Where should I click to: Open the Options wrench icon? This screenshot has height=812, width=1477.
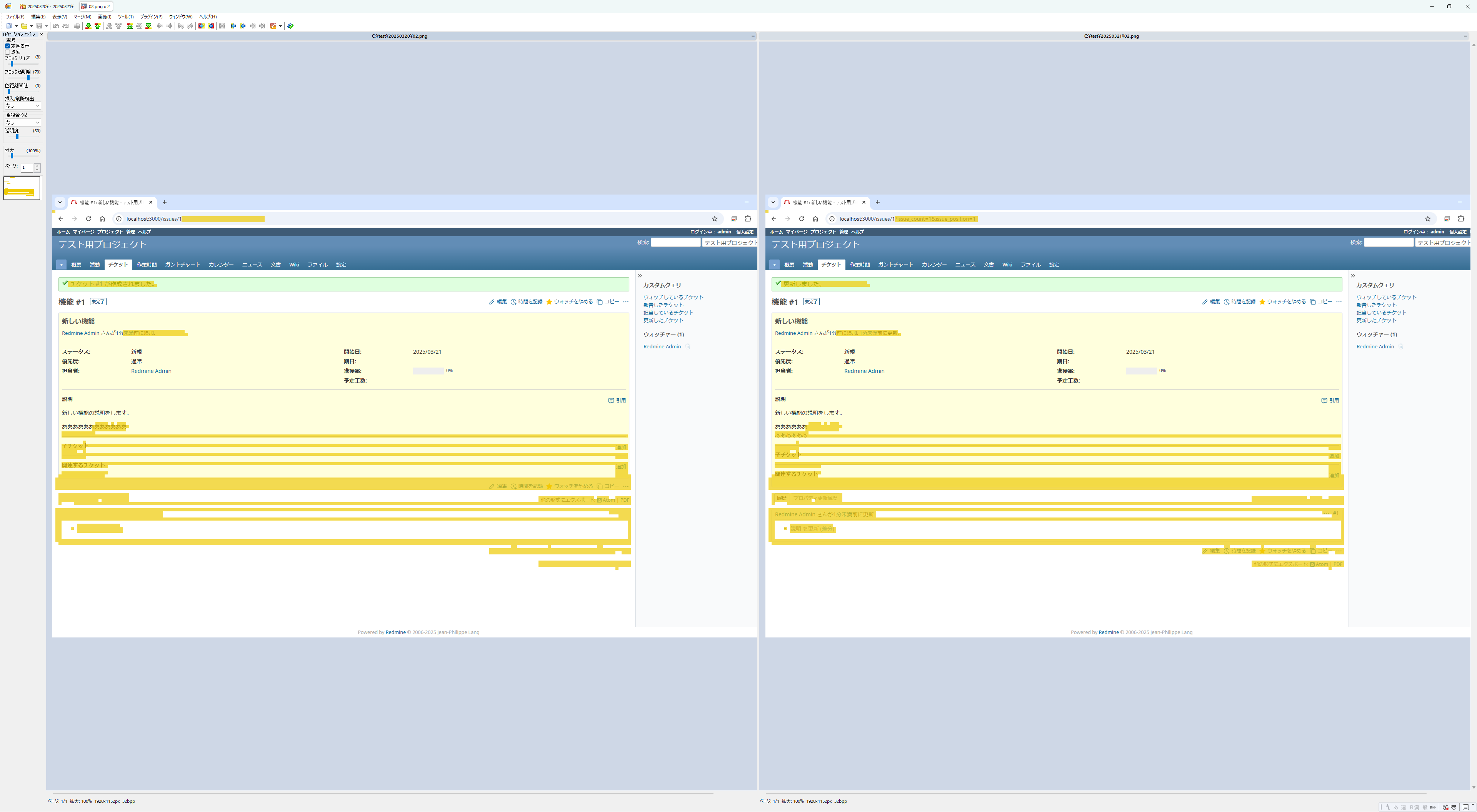pos(273,26)
